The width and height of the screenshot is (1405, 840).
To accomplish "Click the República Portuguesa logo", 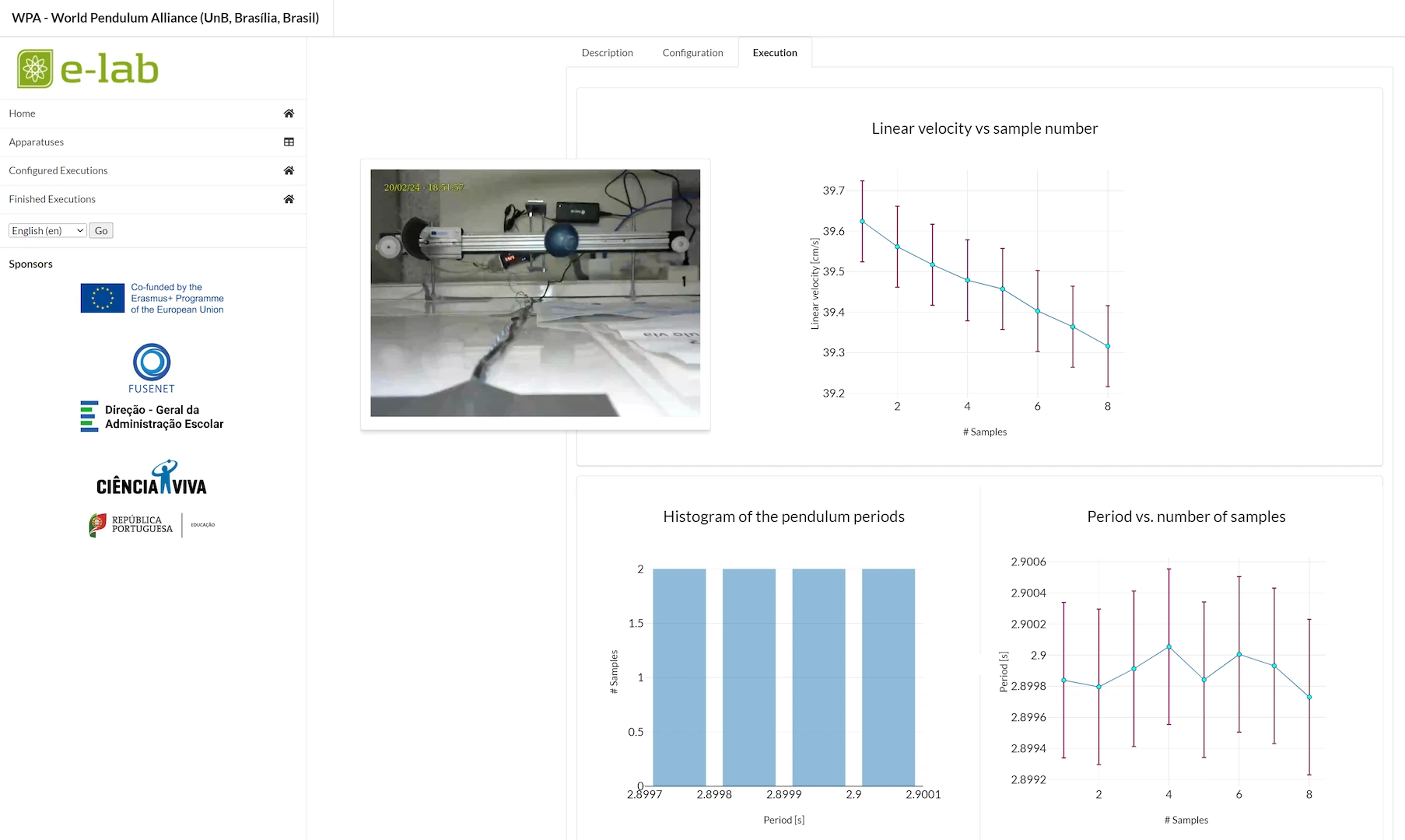I will coord(132,525).
